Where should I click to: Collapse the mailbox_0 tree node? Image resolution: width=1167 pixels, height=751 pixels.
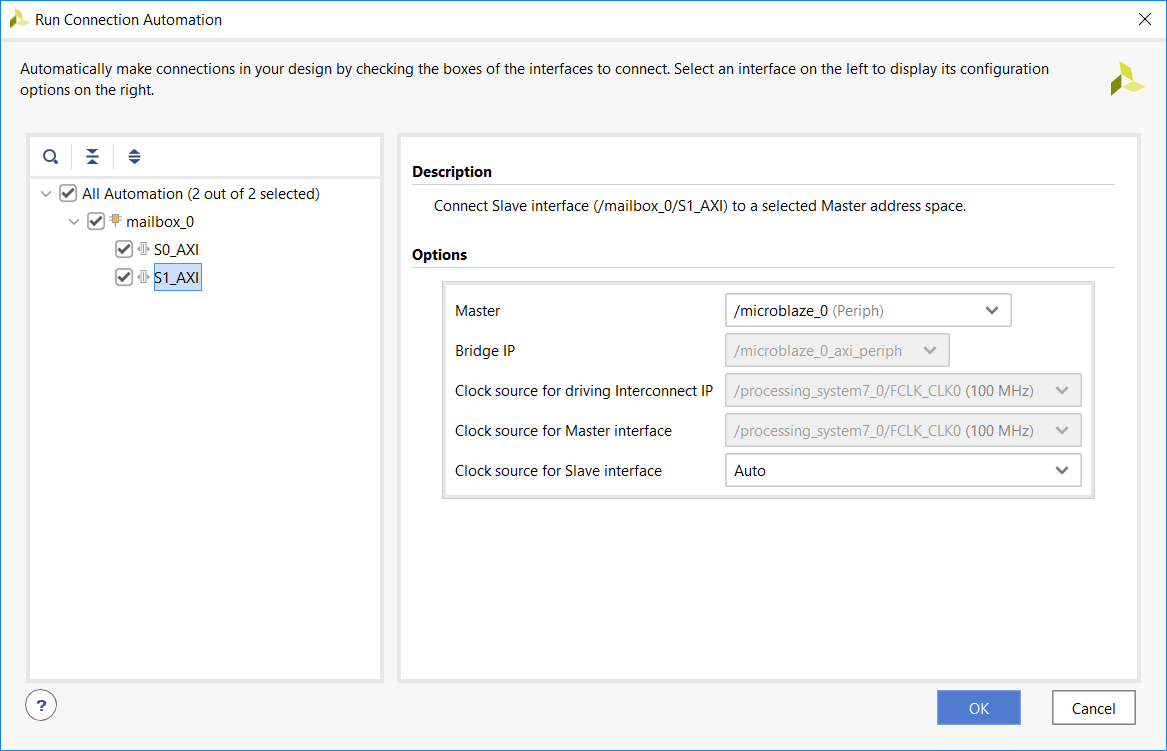[x=73, y=221]
